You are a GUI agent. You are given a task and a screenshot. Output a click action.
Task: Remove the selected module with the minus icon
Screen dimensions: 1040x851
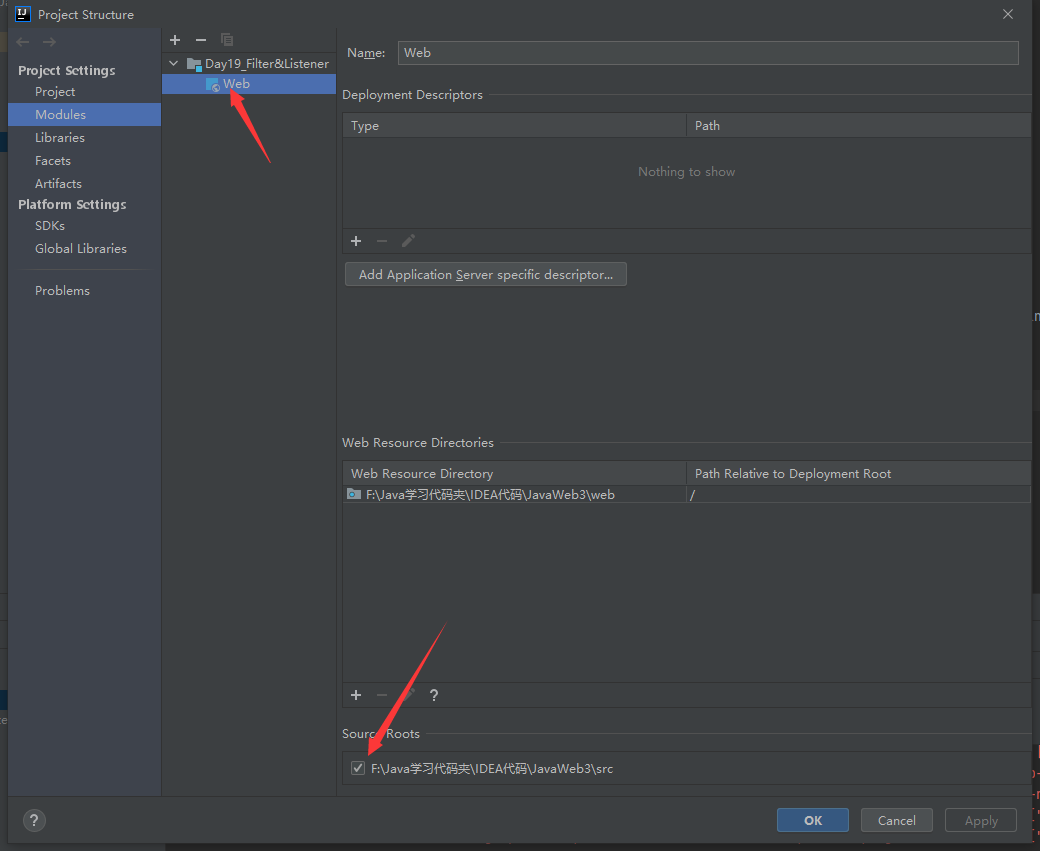201,40
